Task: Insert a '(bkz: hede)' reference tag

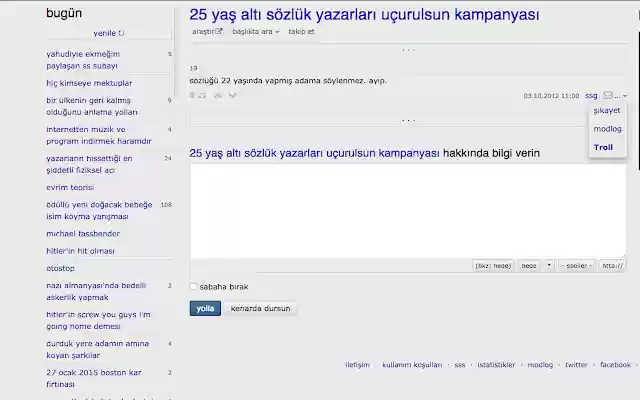Action: (x=493, y=266)
